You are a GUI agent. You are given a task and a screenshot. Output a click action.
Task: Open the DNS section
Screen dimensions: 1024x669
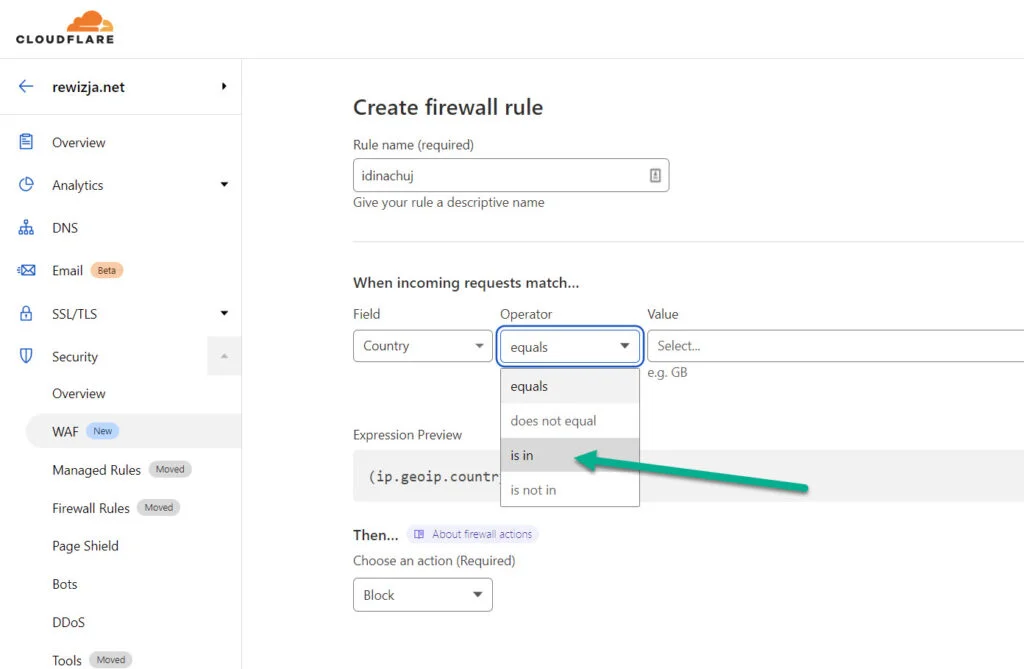tap(65, 228)
